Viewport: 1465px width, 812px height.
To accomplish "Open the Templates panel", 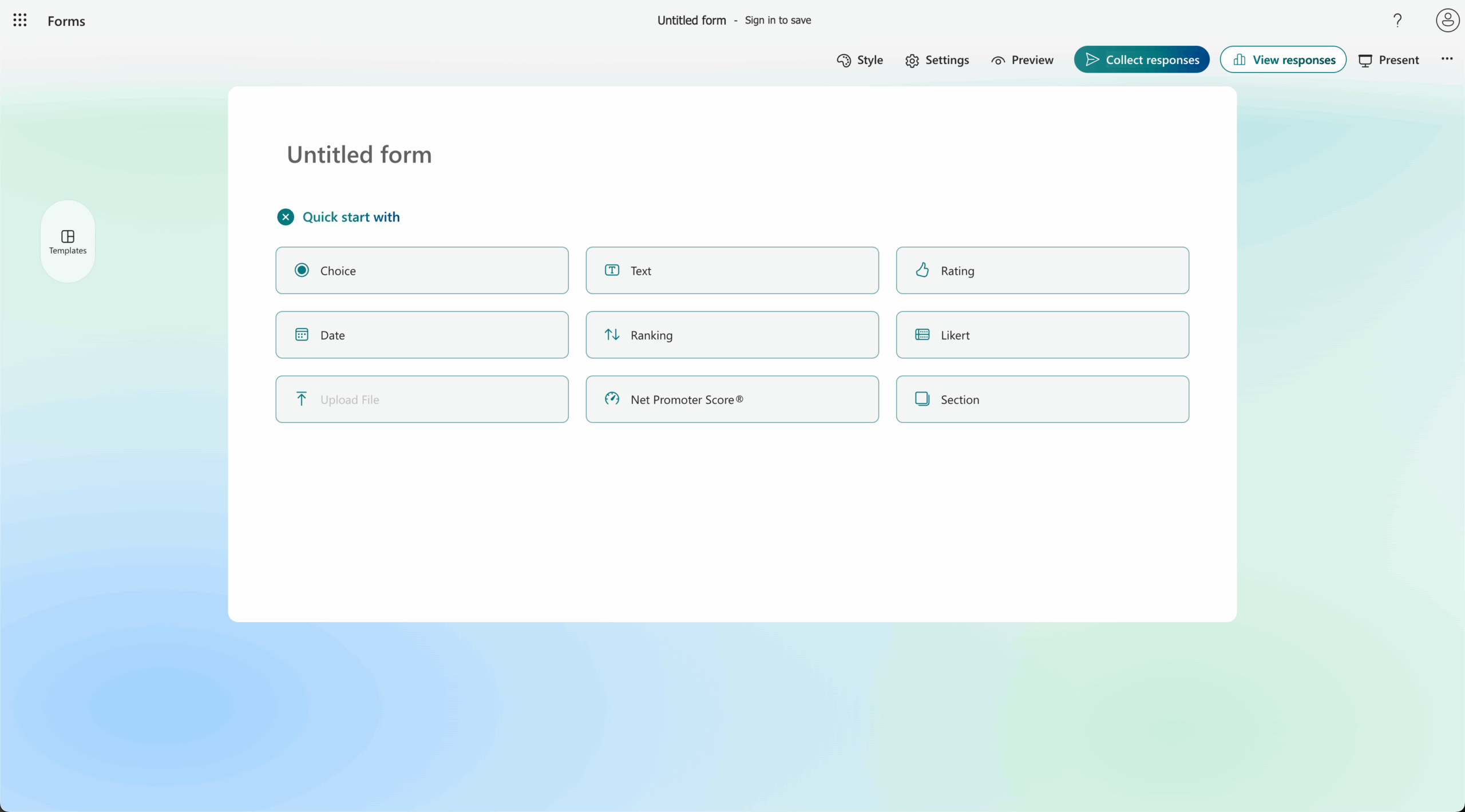I will point(66,241).
